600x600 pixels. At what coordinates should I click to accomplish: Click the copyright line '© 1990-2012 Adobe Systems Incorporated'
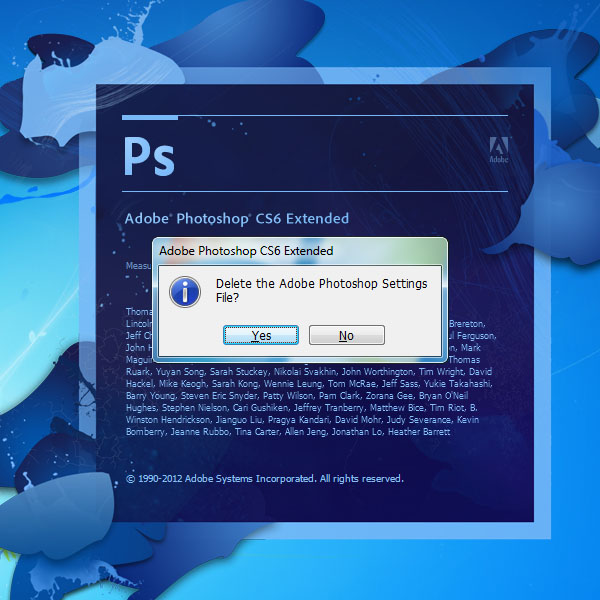pyautogui.click(x=220, y=479)
